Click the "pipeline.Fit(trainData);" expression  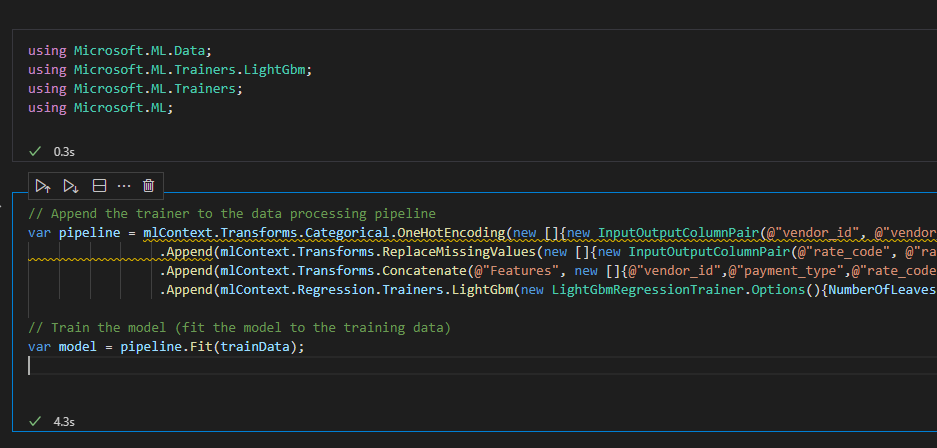(x=212, y=346)
